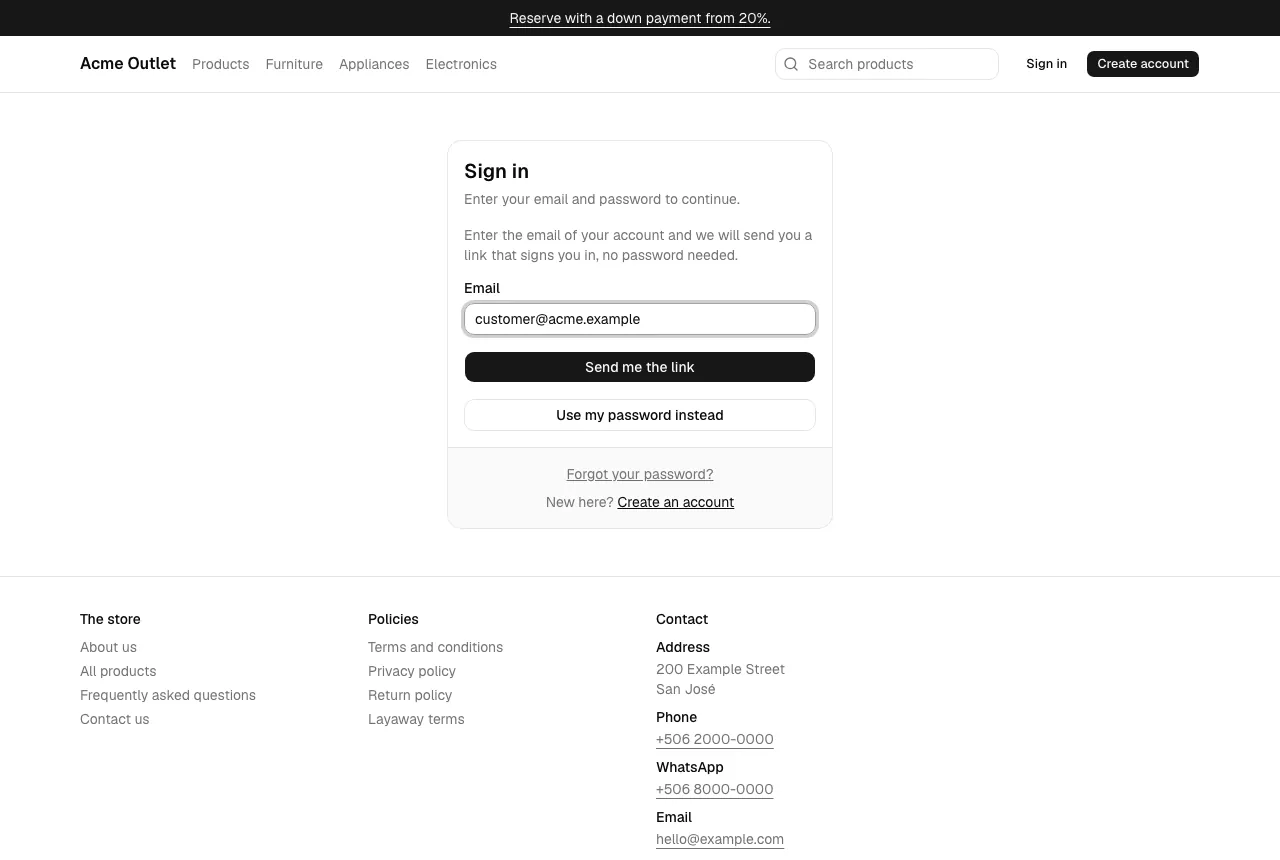Screen dimensions: 1280x860
Task: Click the 200 Example Street address text
Action: [720, 669]
